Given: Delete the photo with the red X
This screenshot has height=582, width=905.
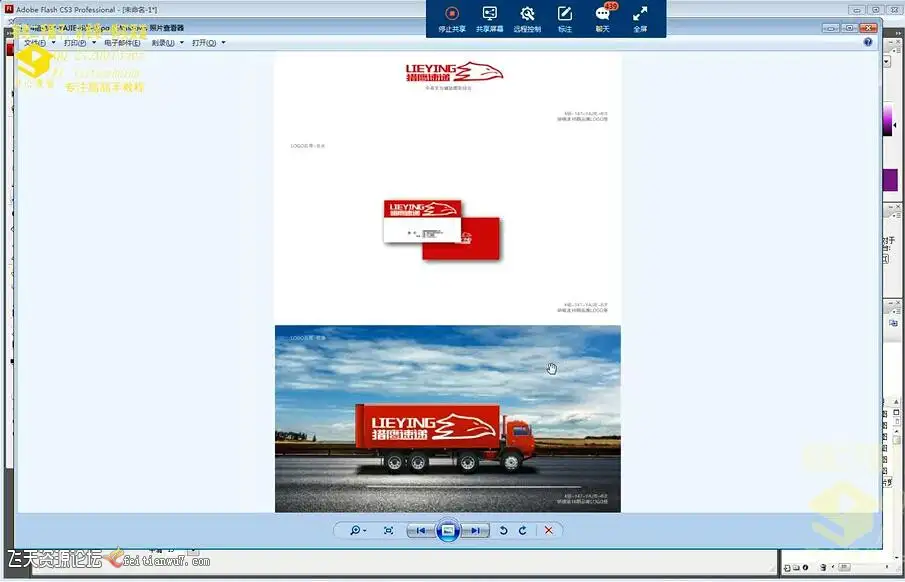Looking at the screenshot, I should 548,530.
